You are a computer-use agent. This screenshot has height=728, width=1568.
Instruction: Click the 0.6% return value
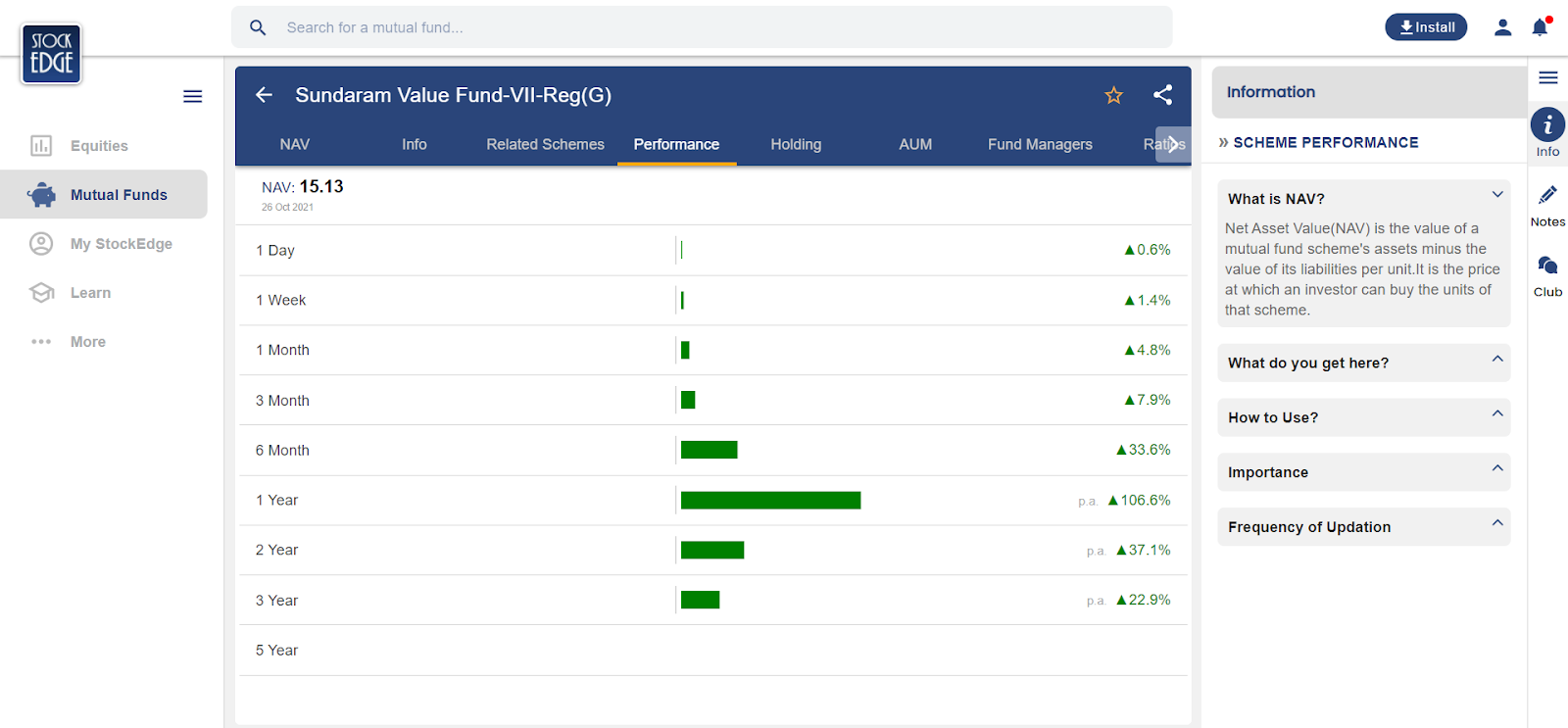pyautogui.click(x=1153, y=250)
